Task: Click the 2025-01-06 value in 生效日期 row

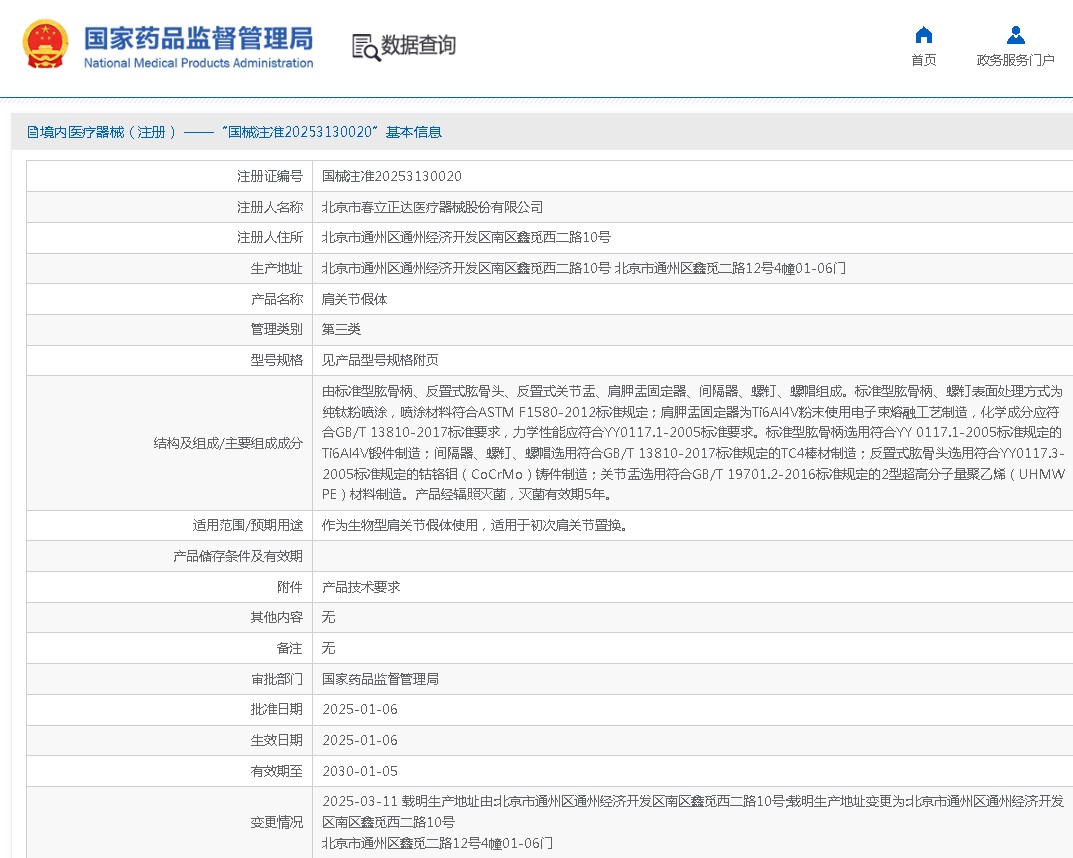Action: point(360,740)
